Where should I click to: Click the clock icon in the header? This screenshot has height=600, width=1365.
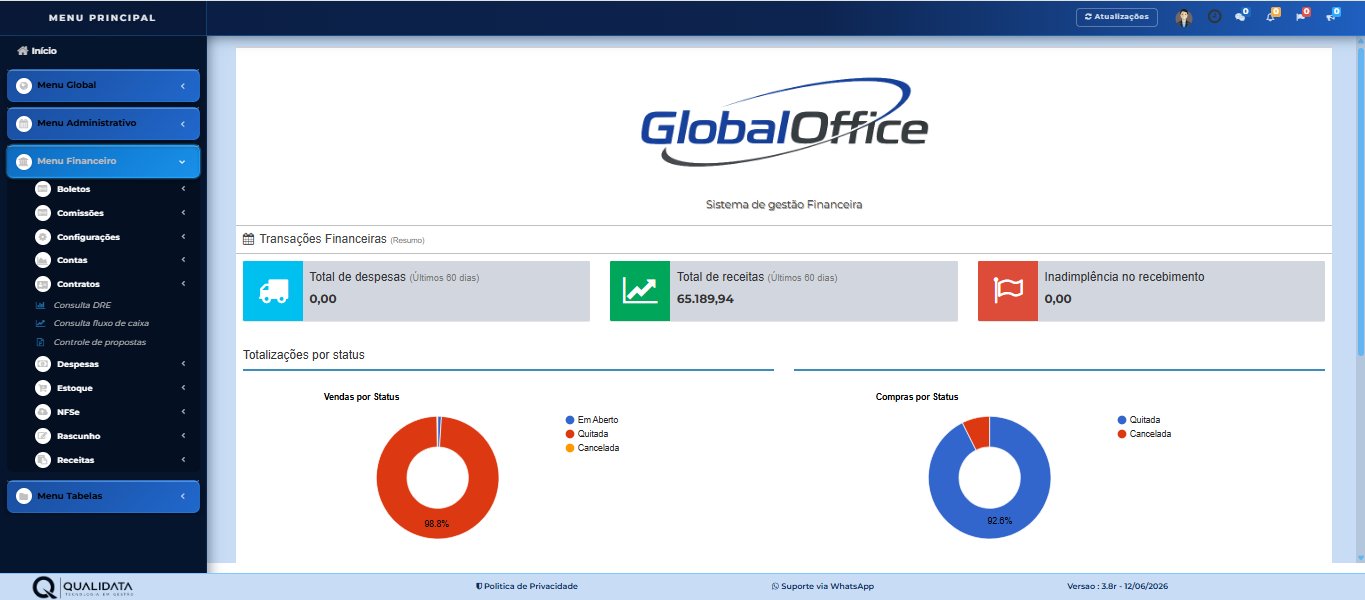(1214, 17)
